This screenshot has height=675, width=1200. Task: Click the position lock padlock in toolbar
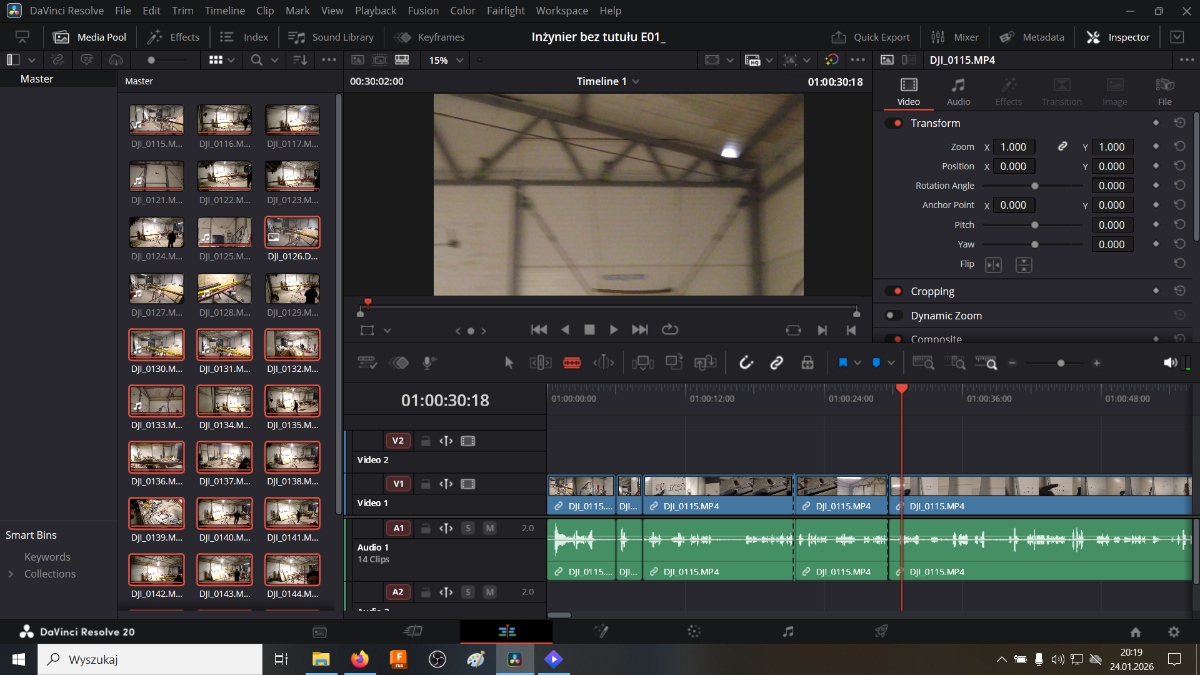pos(807,363)
